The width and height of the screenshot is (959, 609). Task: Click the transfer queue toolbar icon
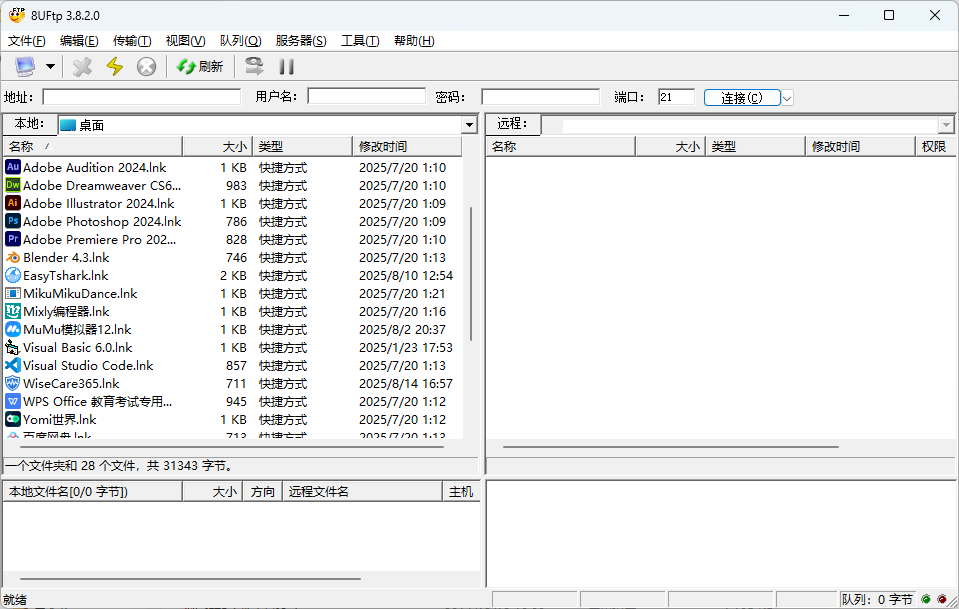(x=254, y=66)
